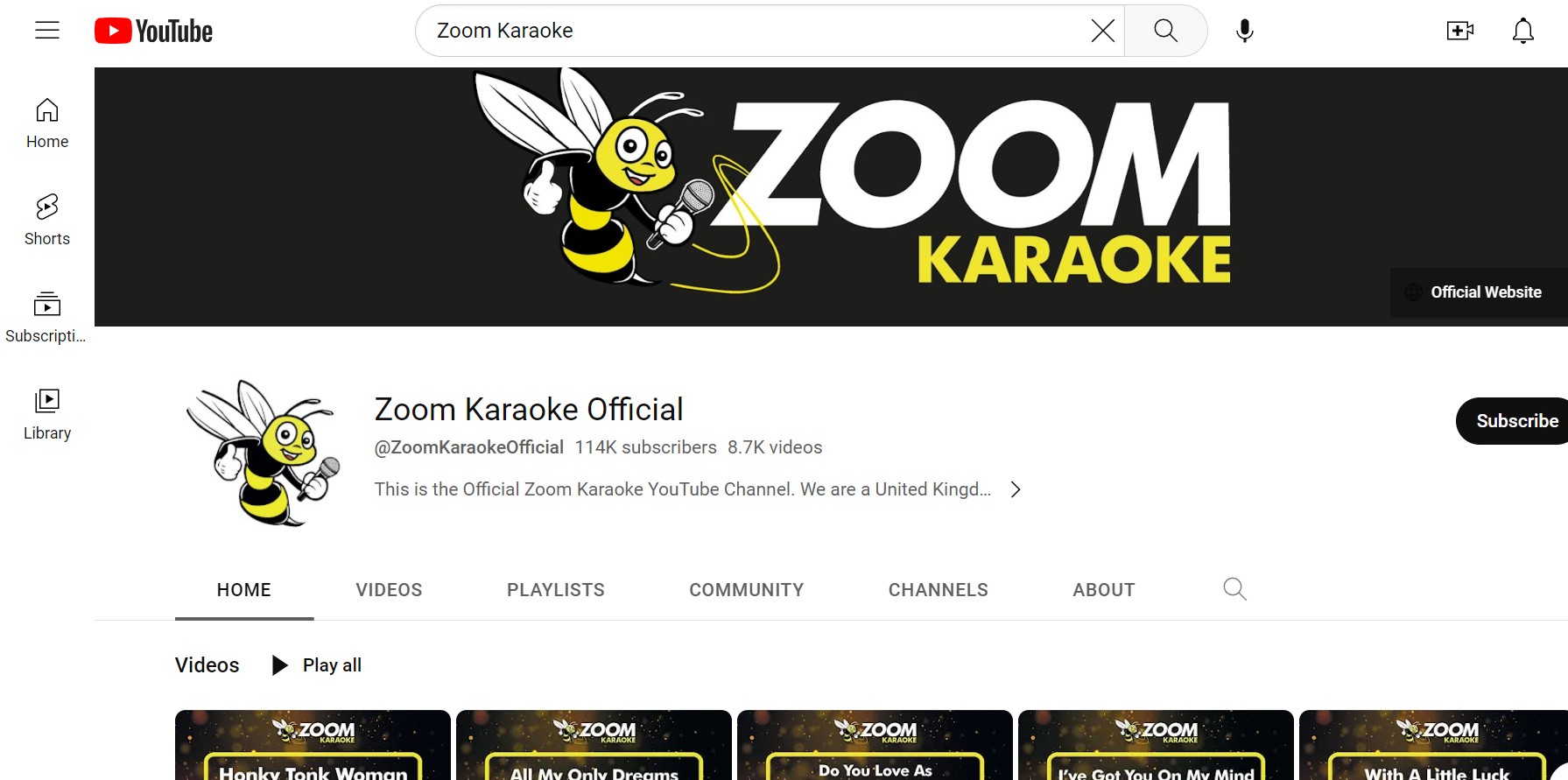Open Library in sidebar
This screenshot has height=780, width=1568.
tap(47, 415)
